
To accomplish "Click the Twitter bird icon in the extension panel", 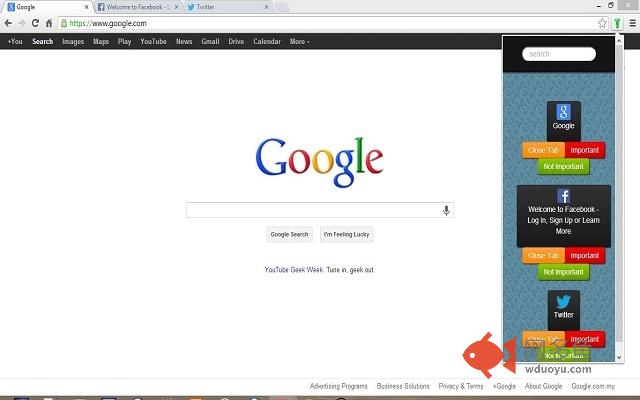I will 564,302.
